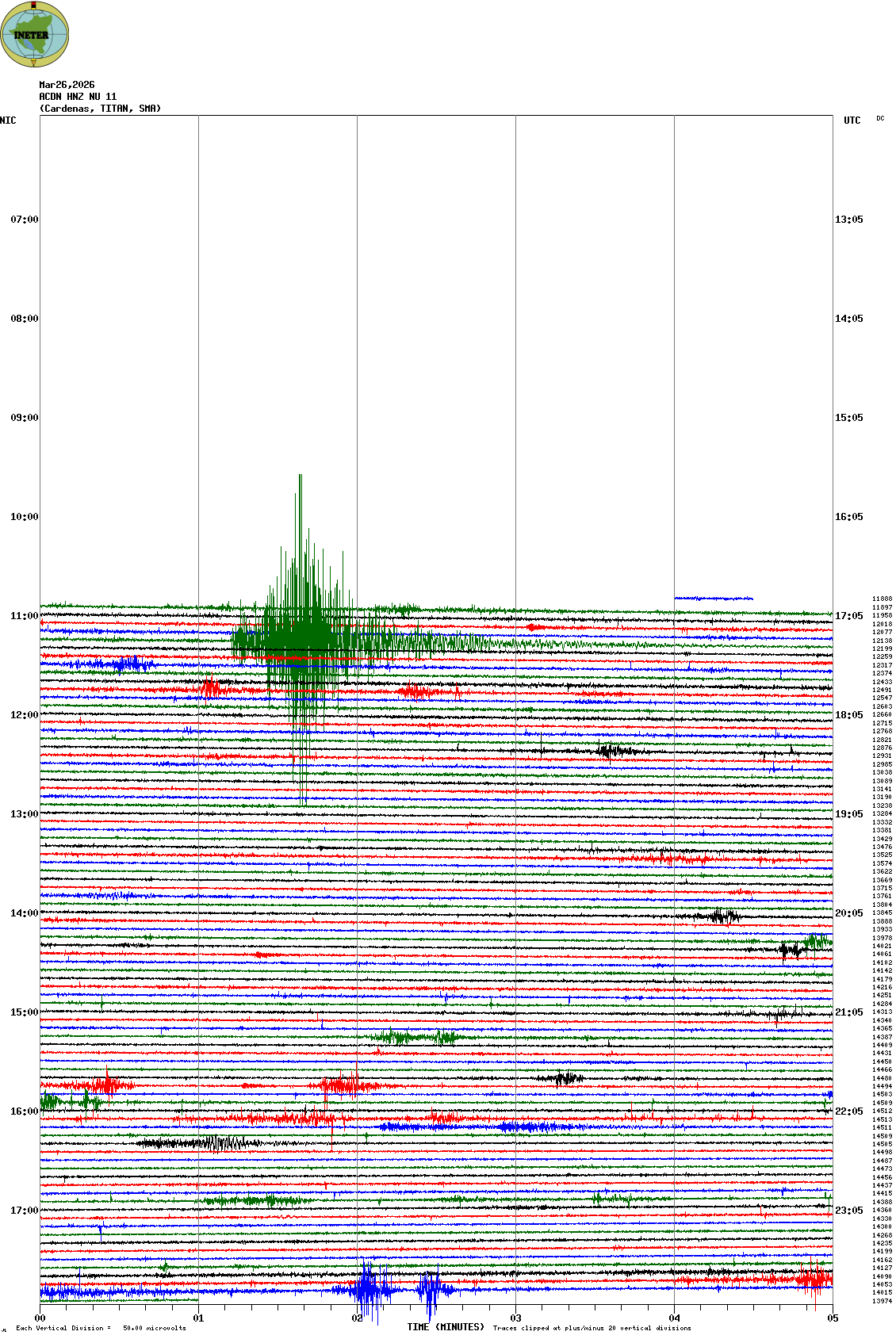
Task: Click the 14:00 local time label
Action: pos(24,913)
